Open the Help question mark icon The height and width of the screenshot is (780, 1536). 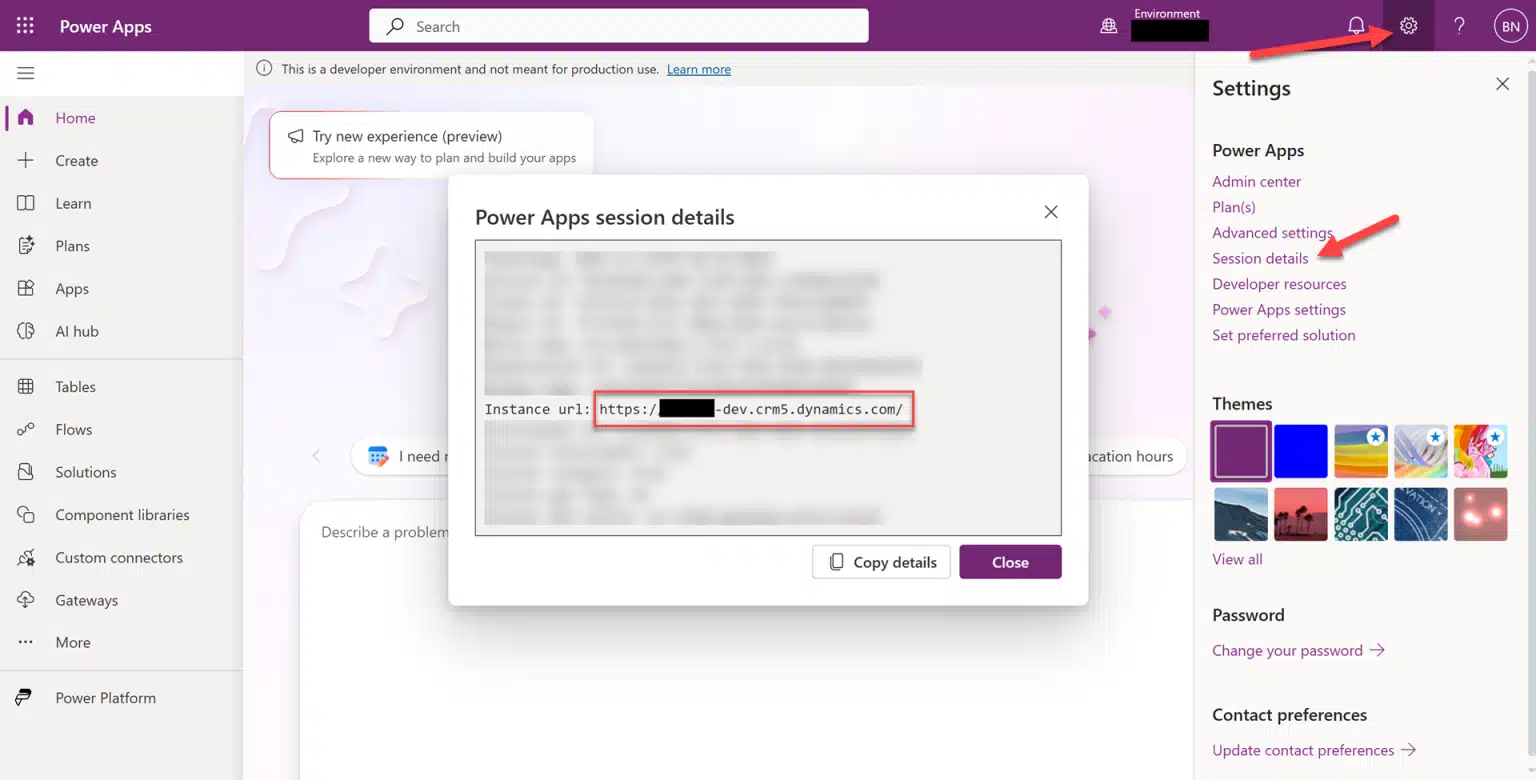[x=1458, y=25]
